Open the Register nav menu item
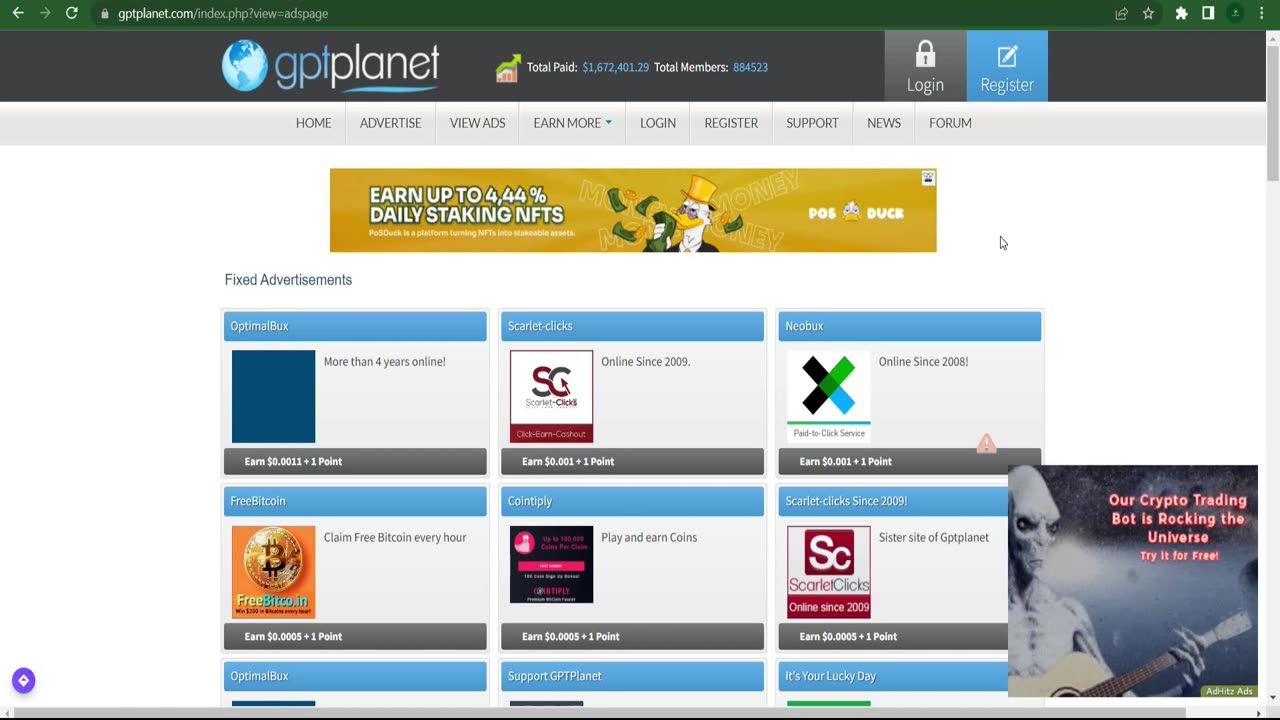Image resolution: width=1280 pixels, height=720 pixels. [x=731, y=123]
